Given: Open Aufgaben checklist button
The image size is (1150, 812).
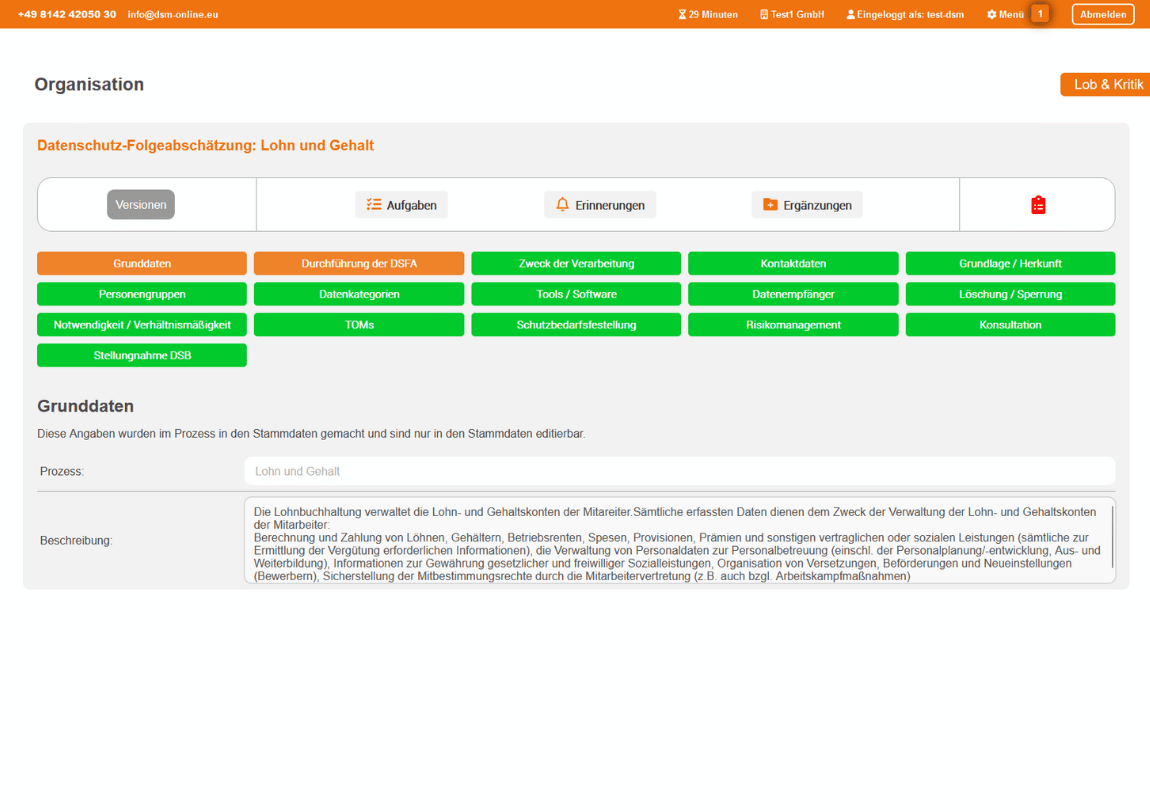Looking at the screenshot, I should click(401, 205).
